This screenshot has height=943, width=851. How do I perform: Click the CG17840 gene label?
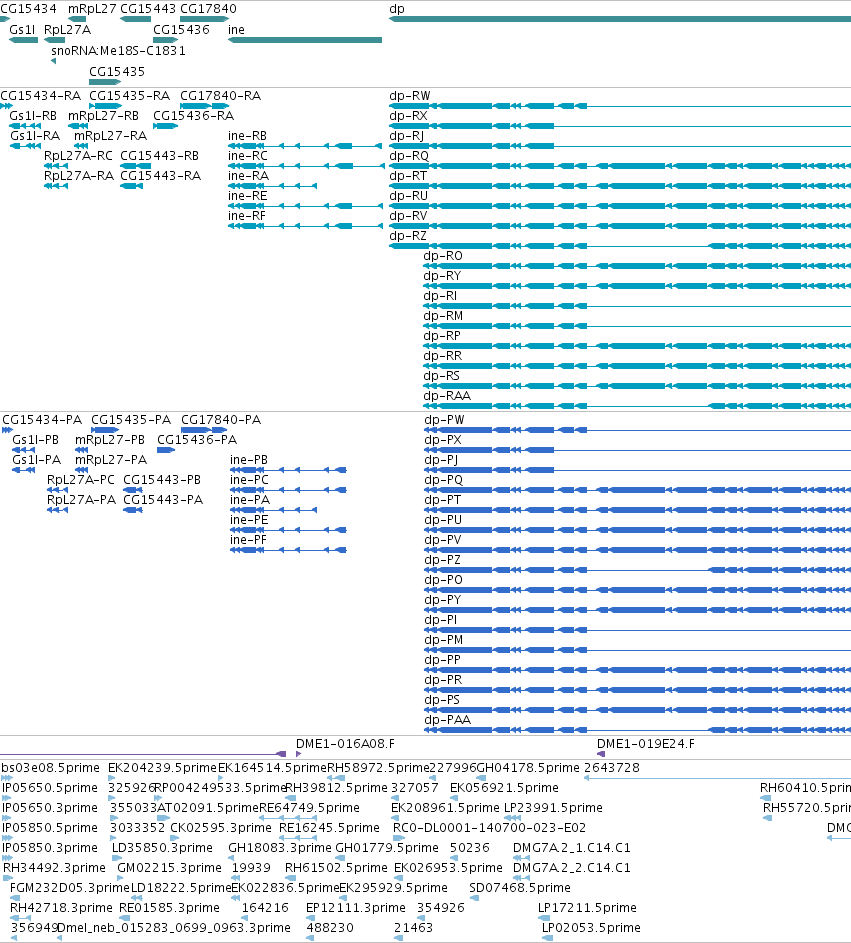coord(208,9)
